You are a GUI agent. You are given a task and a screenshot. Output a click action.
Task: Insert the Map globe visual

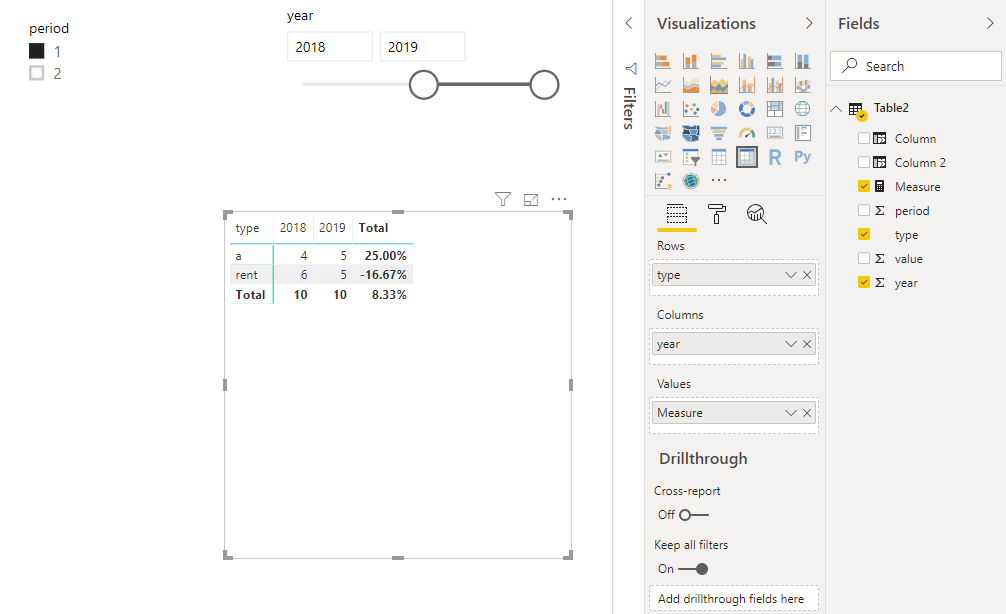(803, 109)
